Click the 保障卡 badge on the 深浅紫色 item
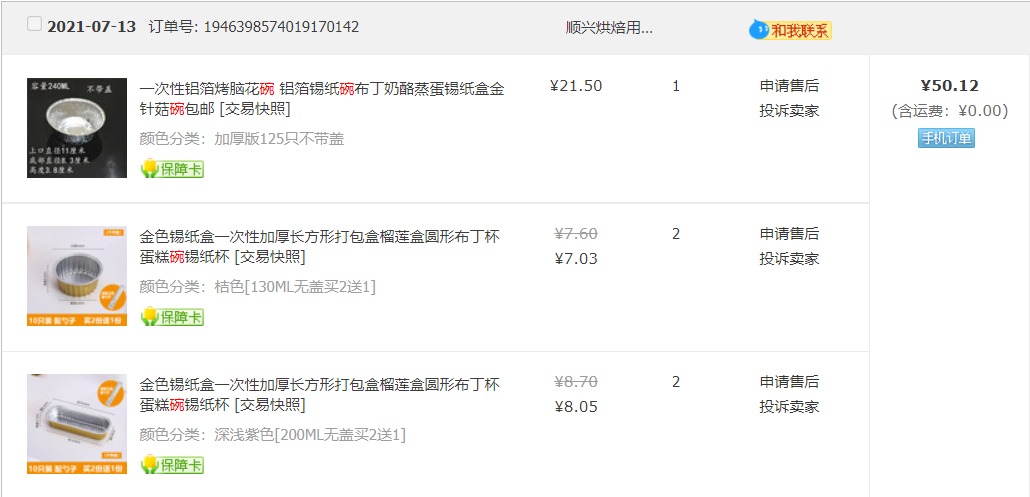This screenshot has width=1030, height=497. tap(172, 464)
